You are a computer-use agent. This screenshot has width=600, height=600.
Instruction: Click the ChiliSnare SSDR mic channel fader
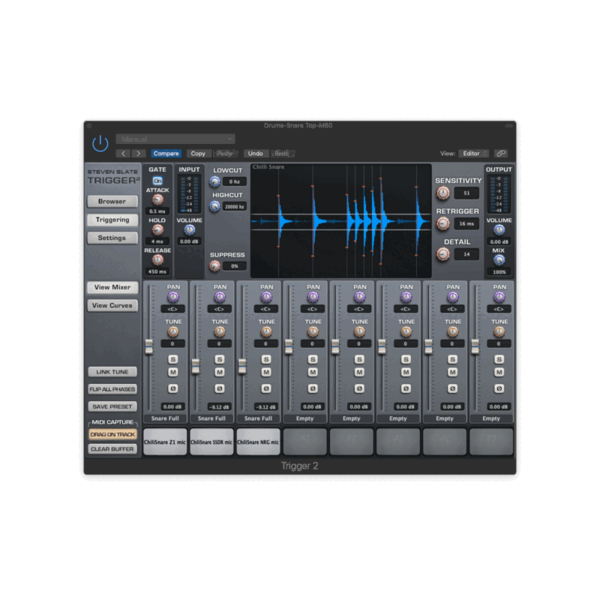tap(196, 366)
